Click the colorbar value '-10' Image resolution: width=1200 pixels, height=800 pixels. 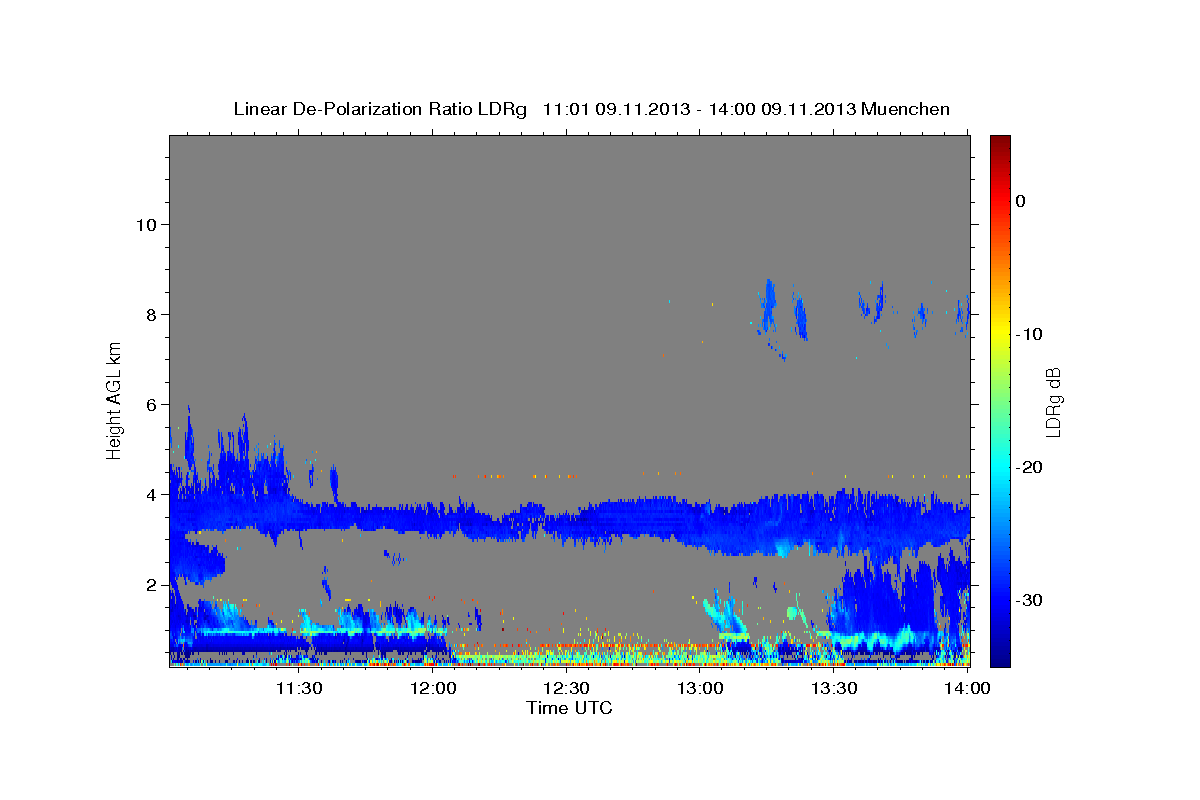(1030, 334)
